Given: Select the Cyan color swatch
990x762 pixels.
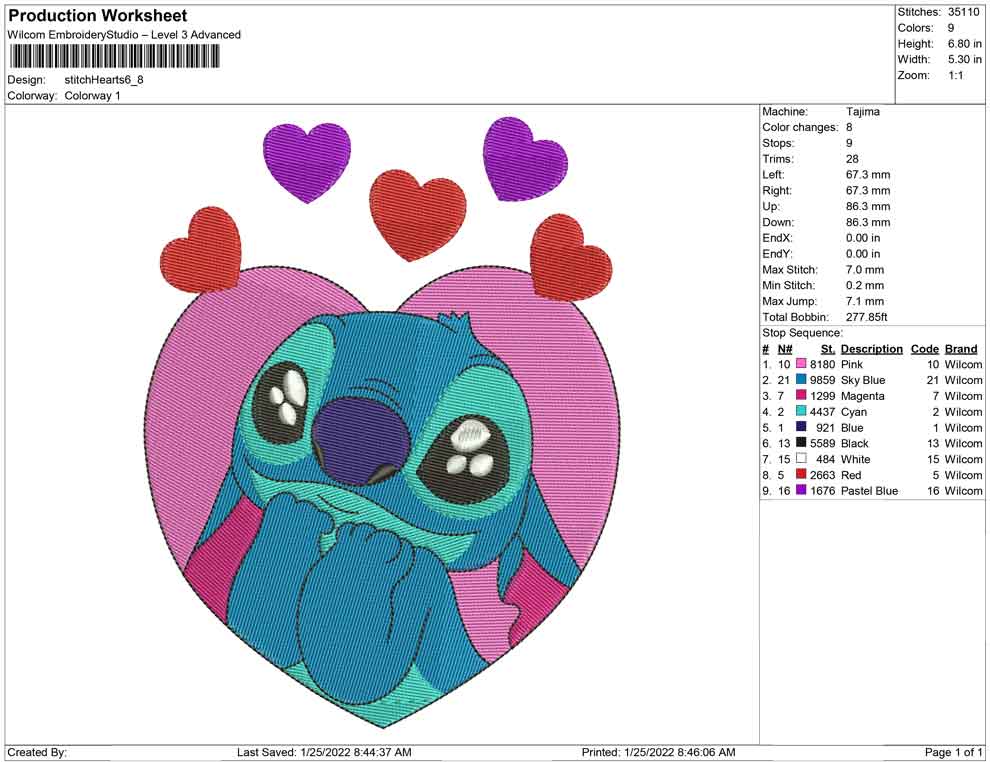Looking at the screenshot, I should tap(801, 411).
